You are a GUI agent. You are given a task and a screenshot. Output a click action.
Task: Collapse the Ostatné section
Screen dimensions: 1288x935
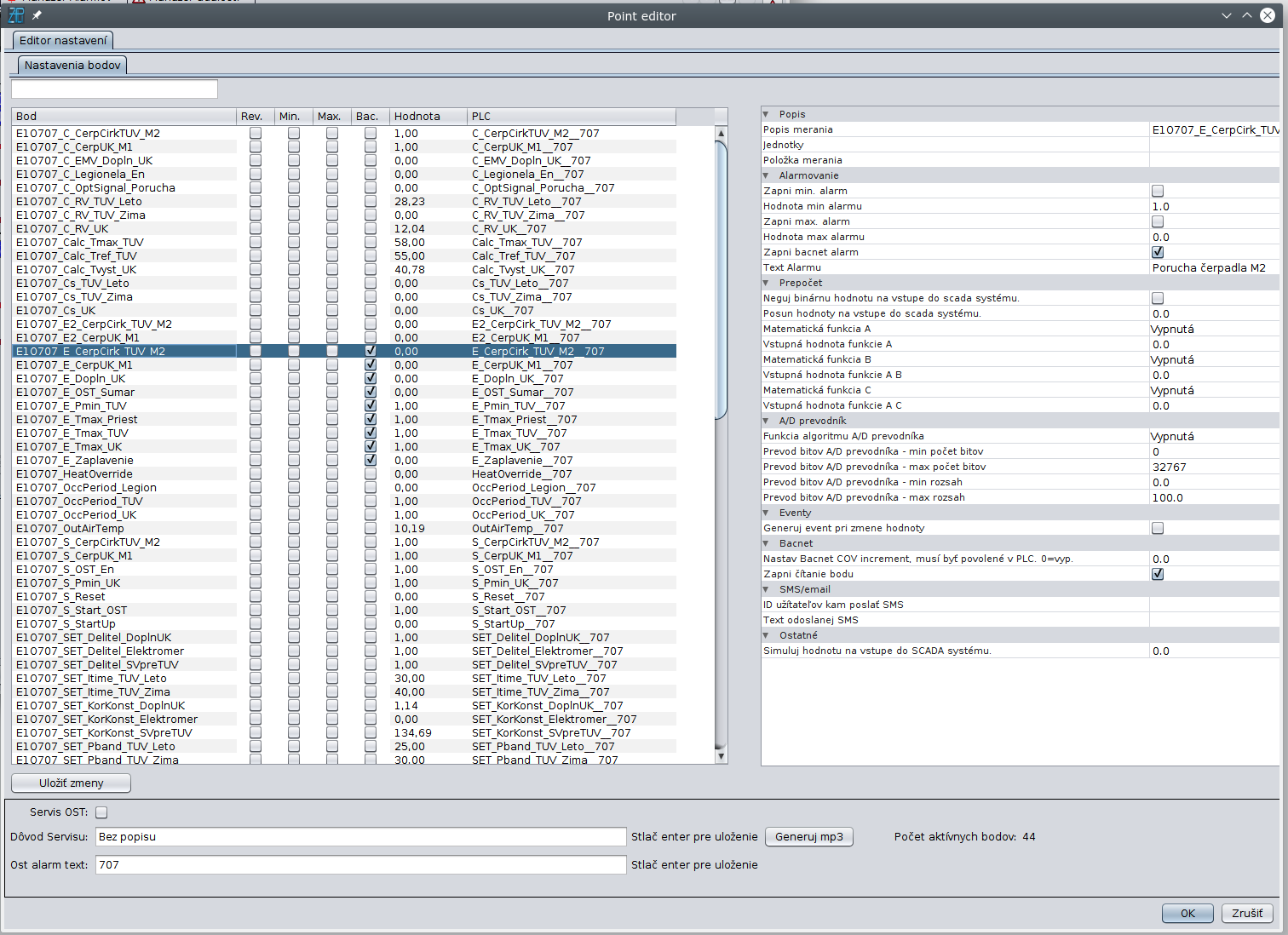click(766, 635)
